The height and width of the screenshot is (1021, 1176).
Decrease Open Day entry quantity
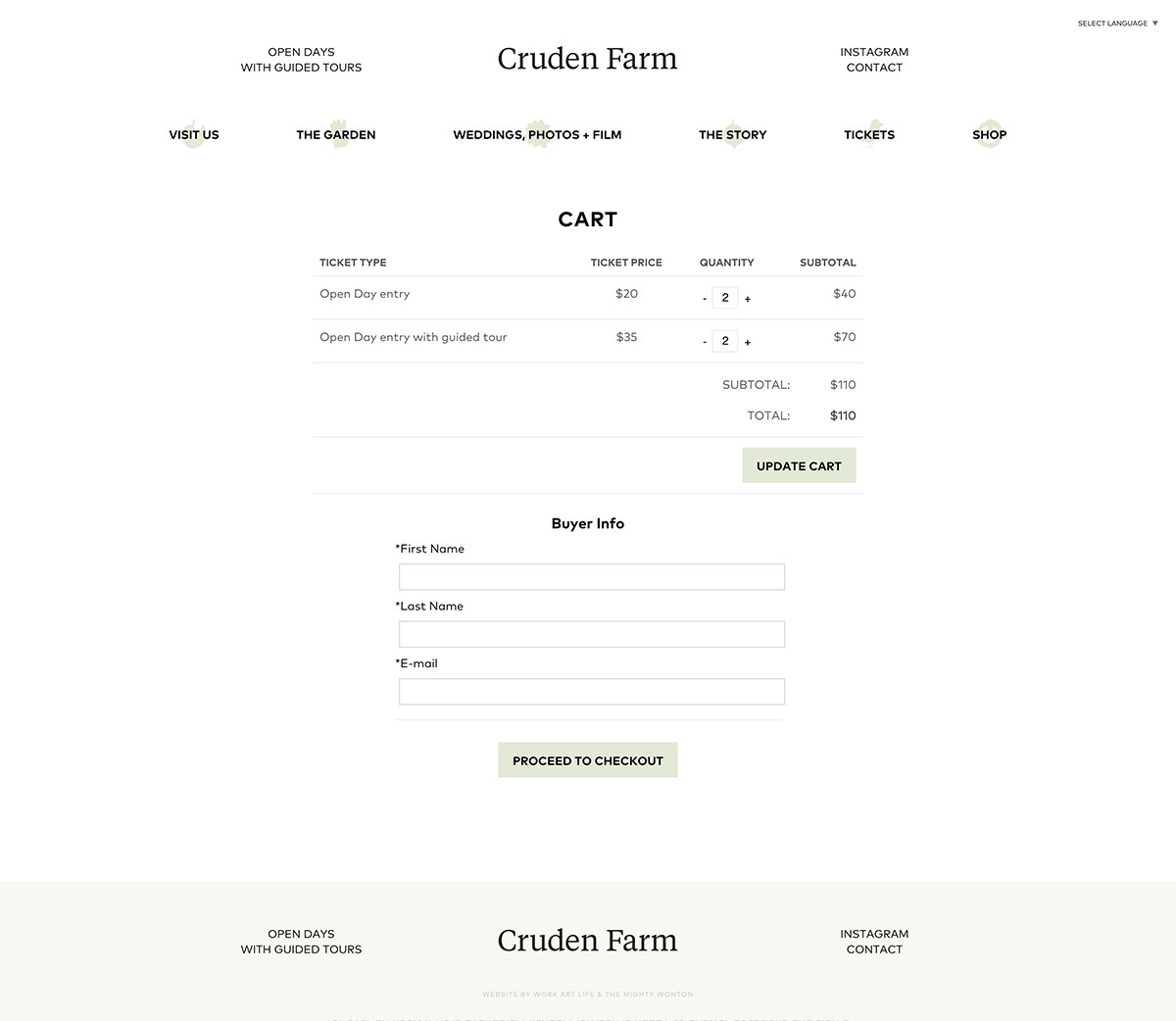705,299
